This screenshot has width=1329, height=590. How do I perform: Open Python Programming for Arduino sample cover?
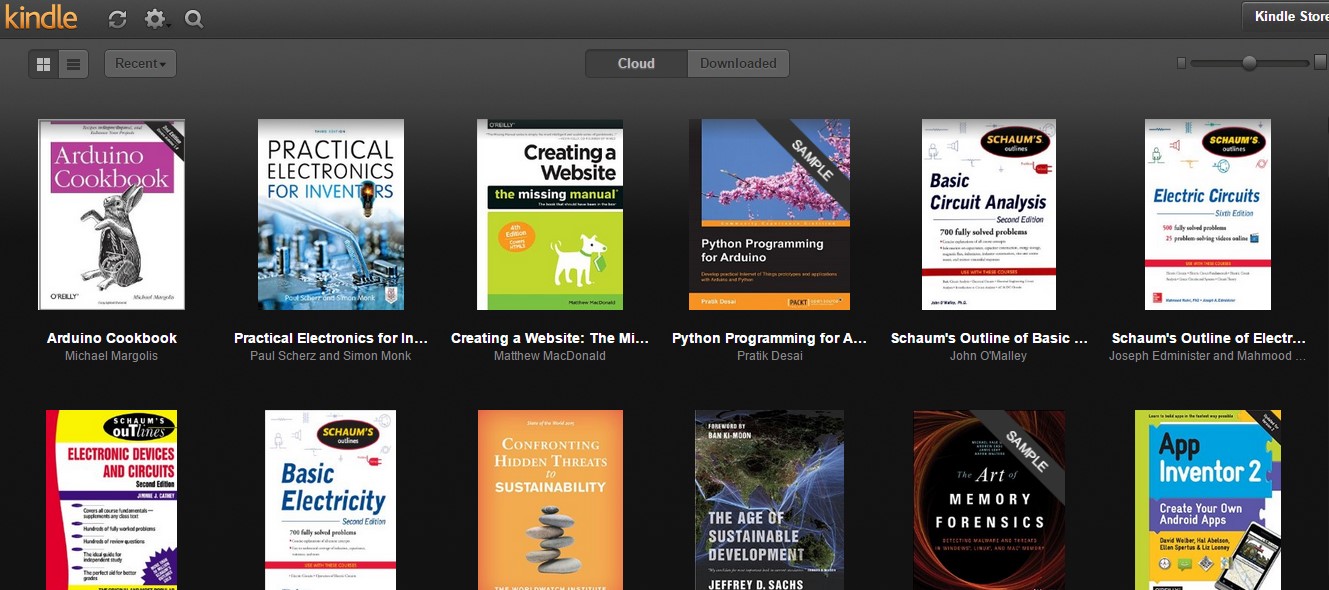(x=770, y=215)
